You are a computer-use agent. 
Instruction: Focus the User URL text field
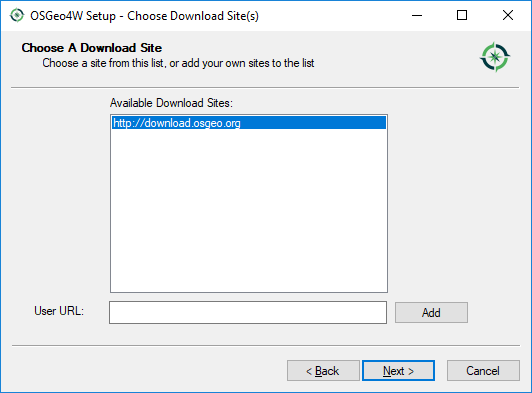(x=248, y=312)
